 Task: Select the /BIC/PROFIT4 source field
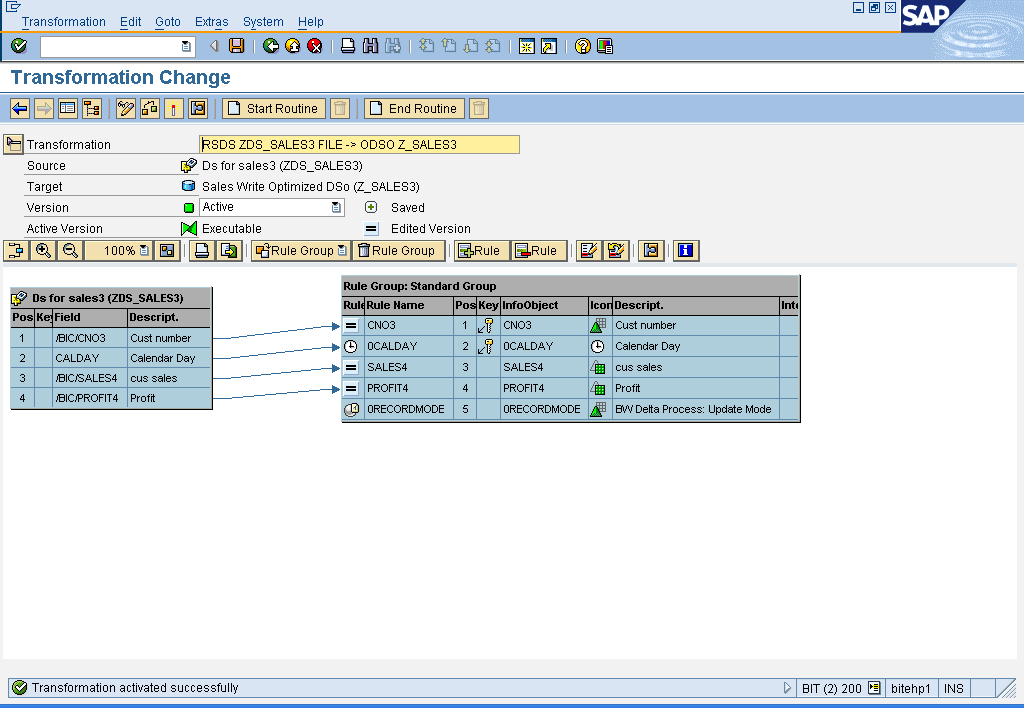[x=111, y=398]
